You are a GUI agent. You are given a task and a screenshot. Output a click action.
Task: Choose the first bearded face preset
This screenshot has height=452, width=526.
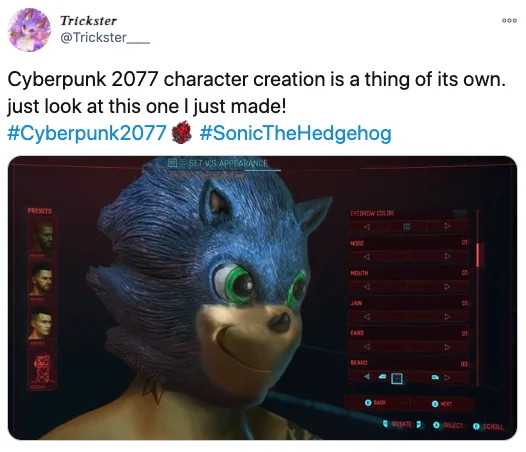coord(43,237)
